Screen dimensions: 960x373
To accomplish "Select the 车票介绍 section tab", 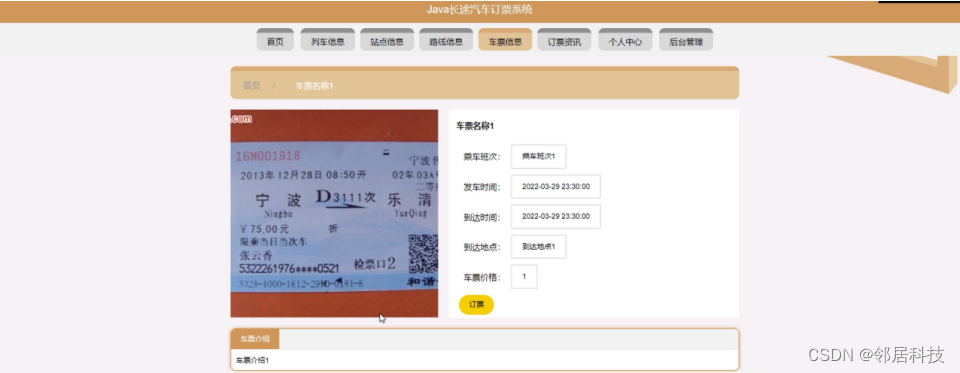I will tap(255, 339).
